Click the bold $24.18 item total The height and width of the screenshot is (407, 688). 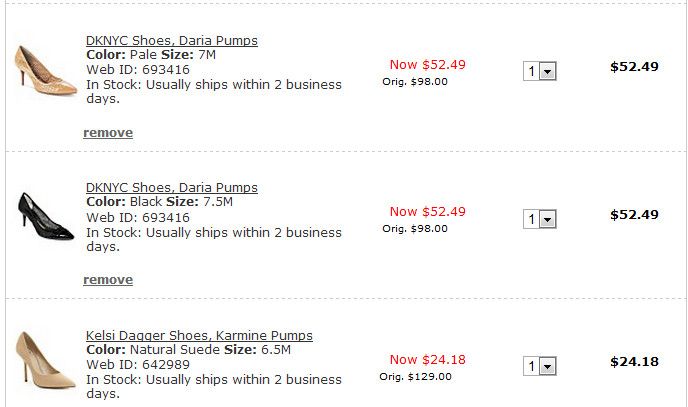pyautogui.click(x=634, y=362)
